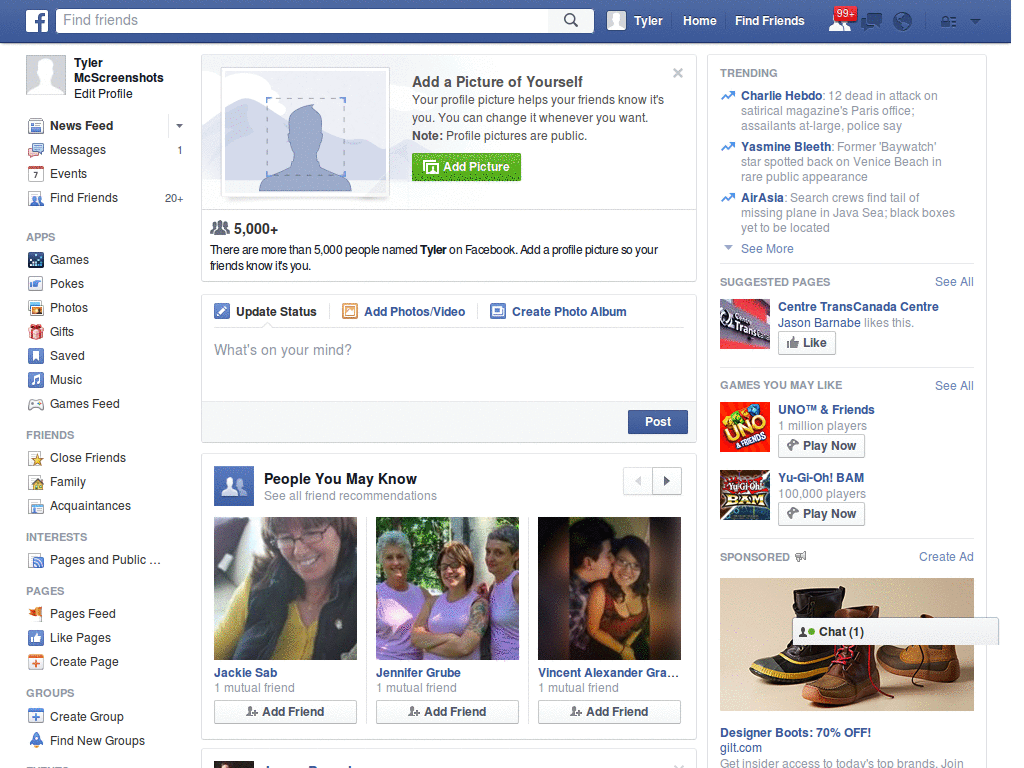Open the Games app icon
Image resolution: width=1024 pixels, height=768 pixels.
pyautogui.click(x=36, y=260)
